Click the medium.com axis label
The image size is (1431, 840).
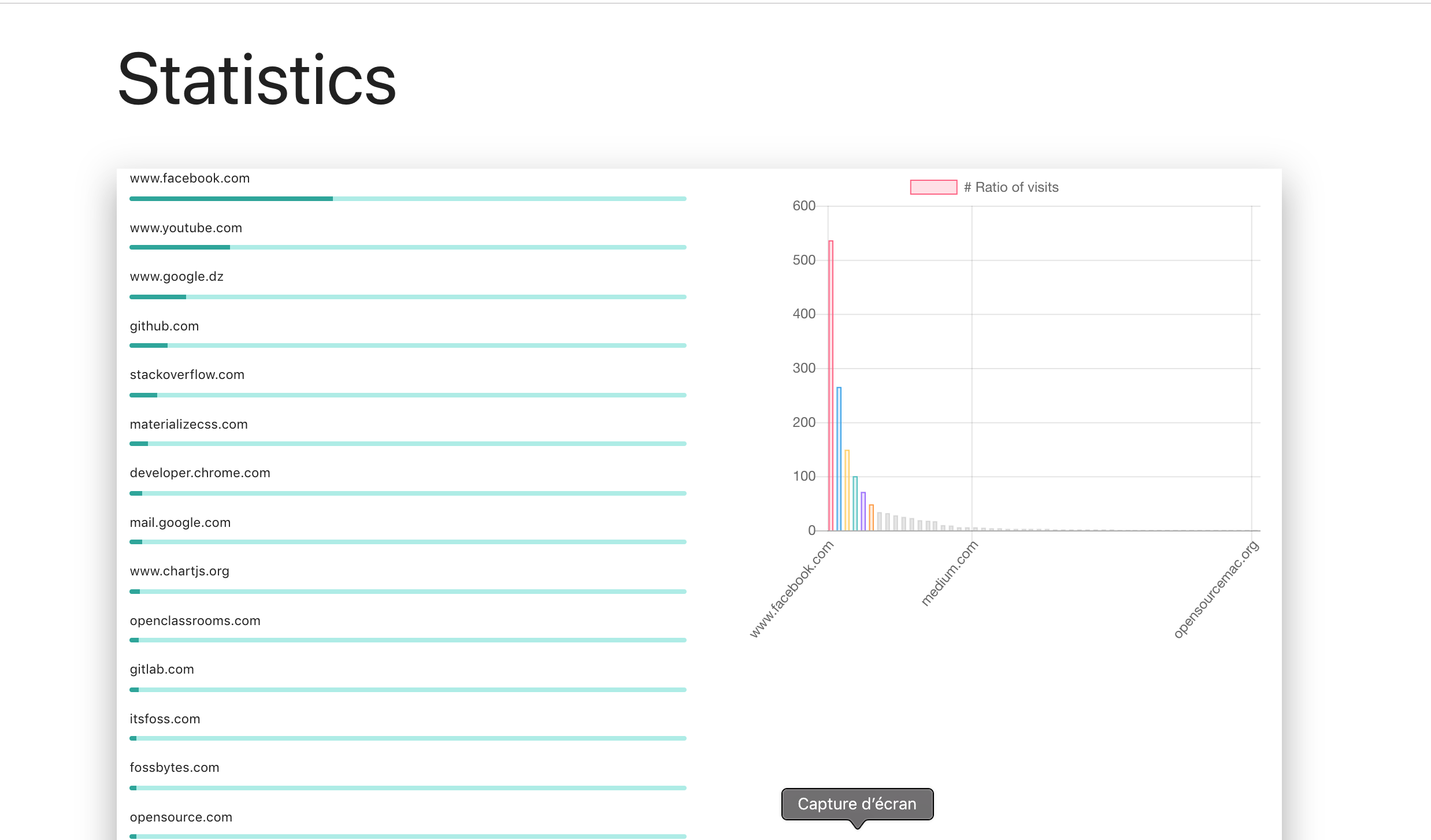pos(949,573)
